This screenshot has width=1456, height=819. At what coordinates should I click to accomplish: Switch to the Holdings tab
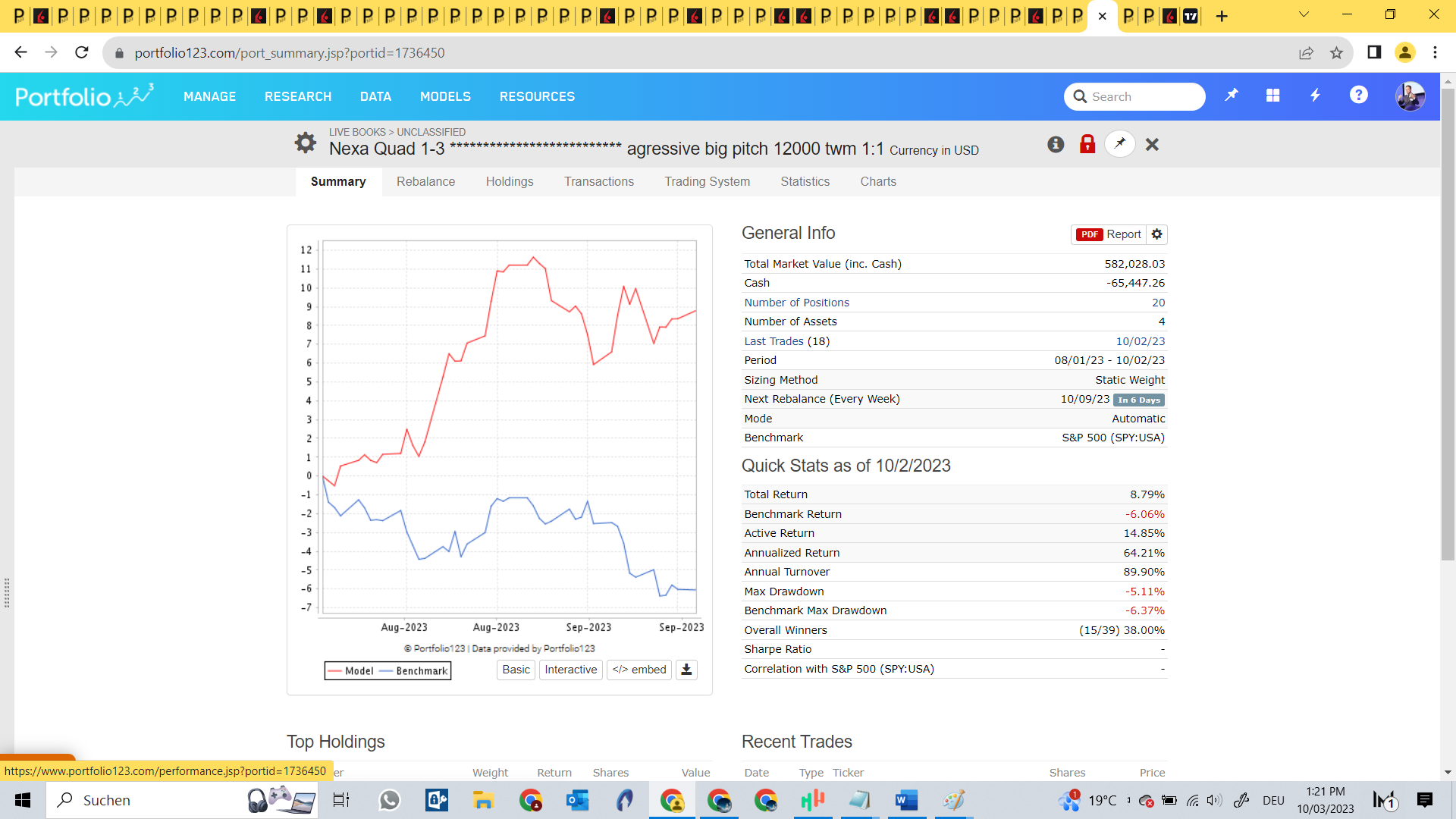(x=510, y=182)
